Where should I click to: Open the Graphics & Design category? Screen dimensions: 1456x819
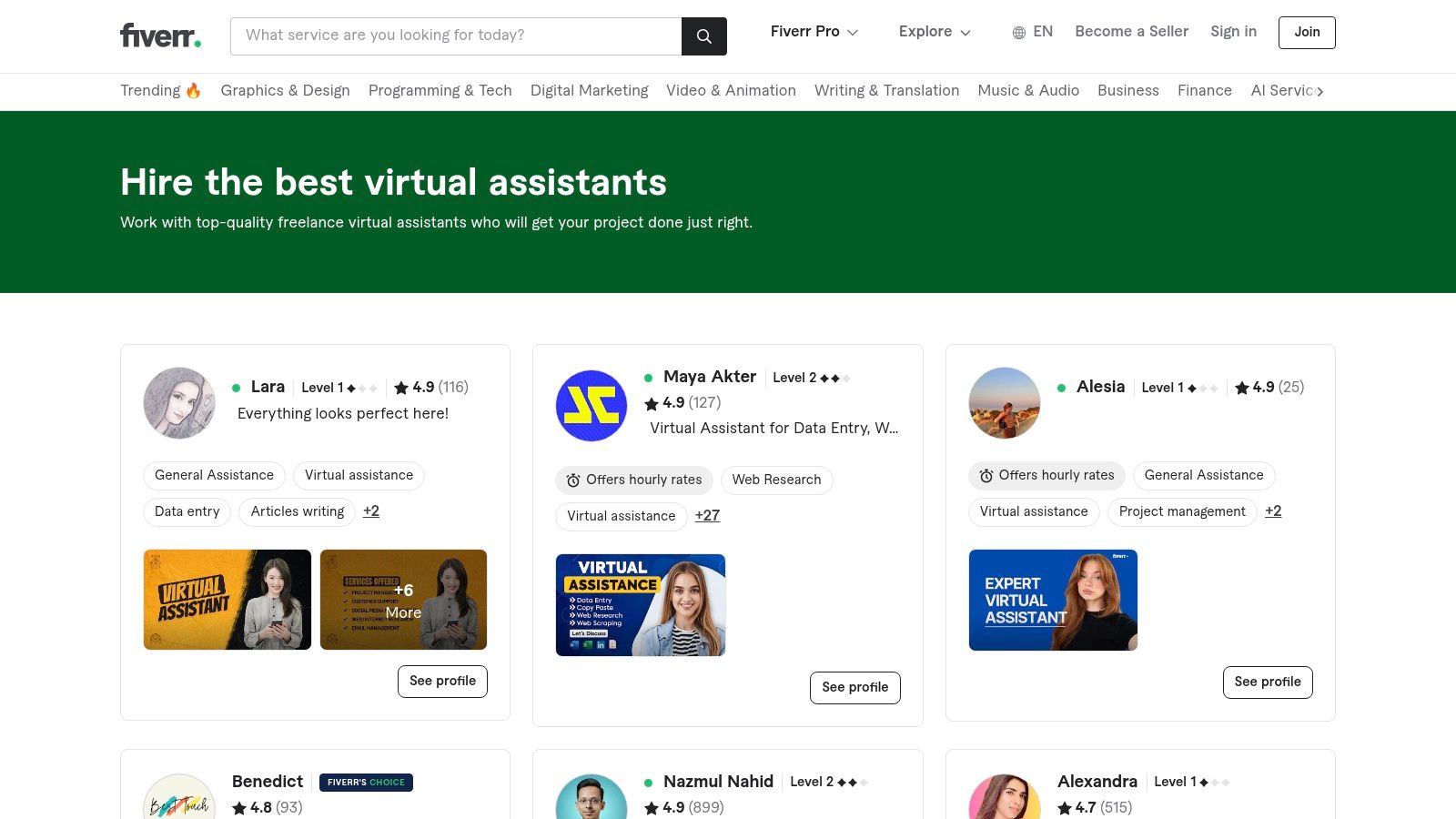pyautogui.click(x=285, y=90)
